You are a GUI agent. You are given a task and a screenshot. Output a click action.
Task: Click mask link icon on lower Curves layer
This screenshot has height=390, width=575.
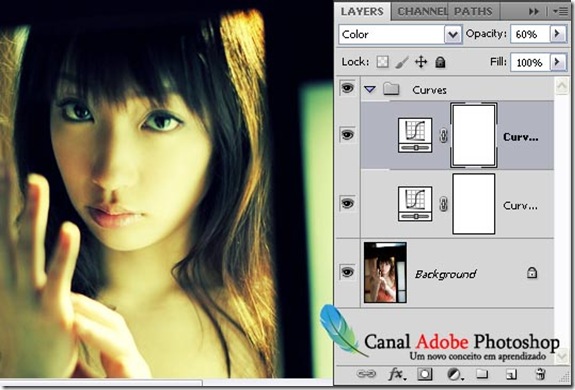(443, 204)
